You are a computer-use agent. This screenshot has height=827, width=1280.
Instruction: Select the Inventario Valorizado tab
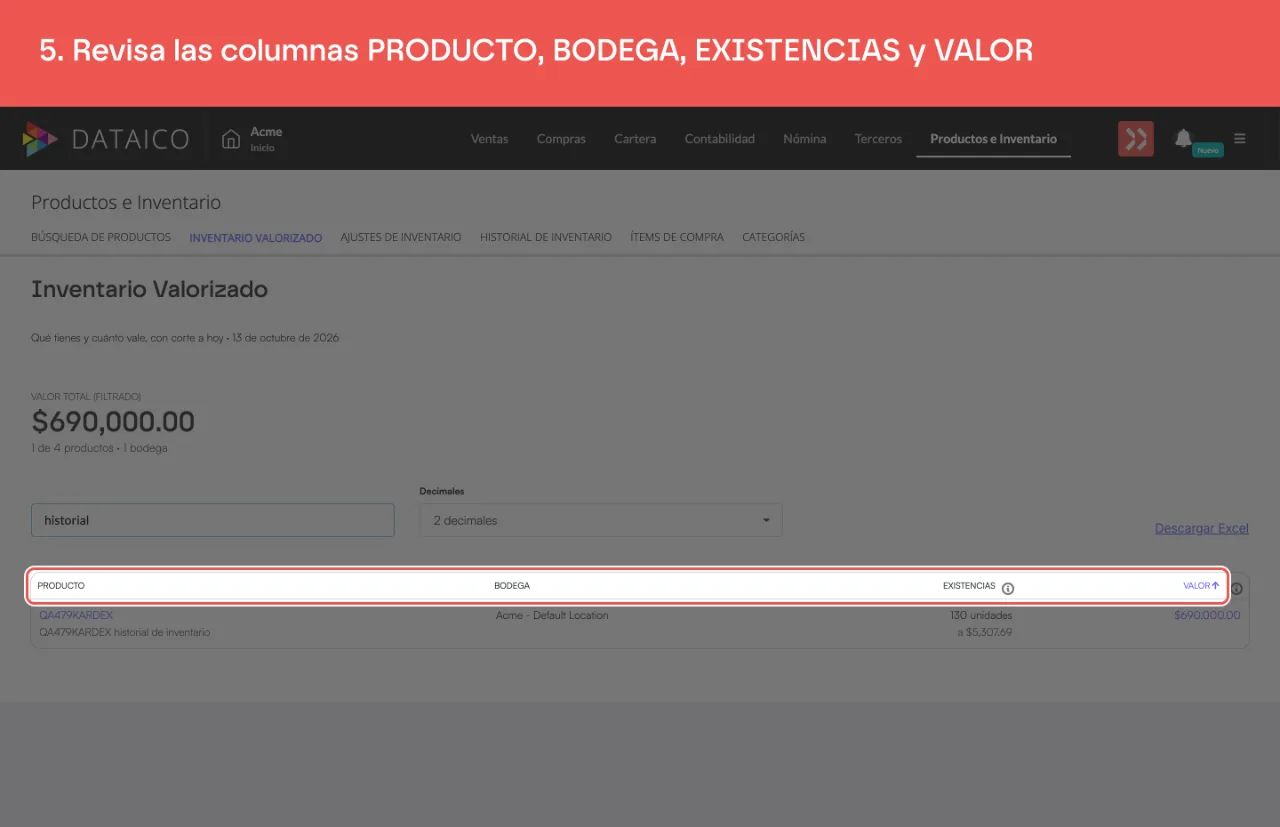tap(256, 238)
